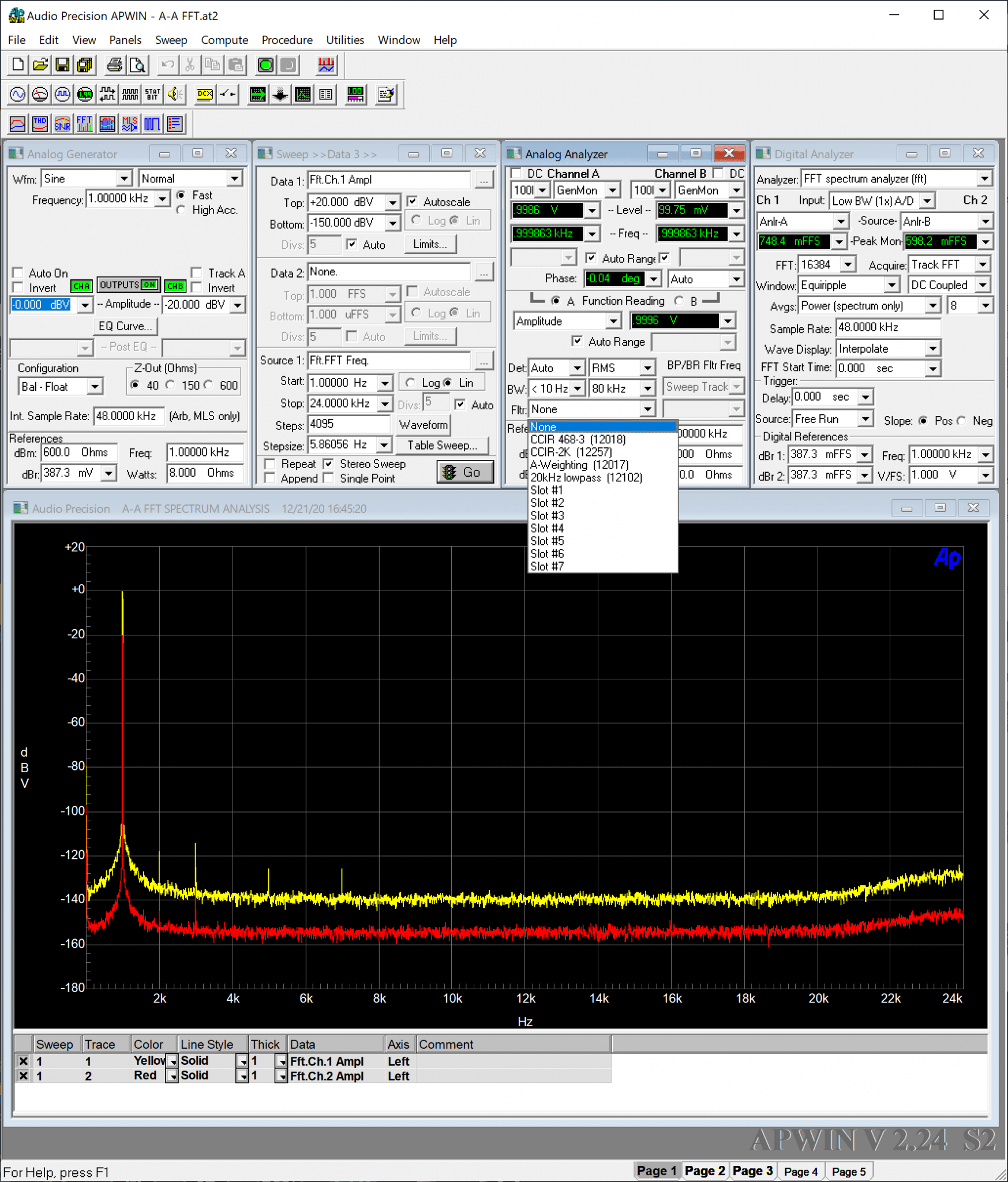Open Det Auto detector dropdown
The height and width of the screenshot is (1182, 1008).
pyautogui.click(x=577, y=368)
